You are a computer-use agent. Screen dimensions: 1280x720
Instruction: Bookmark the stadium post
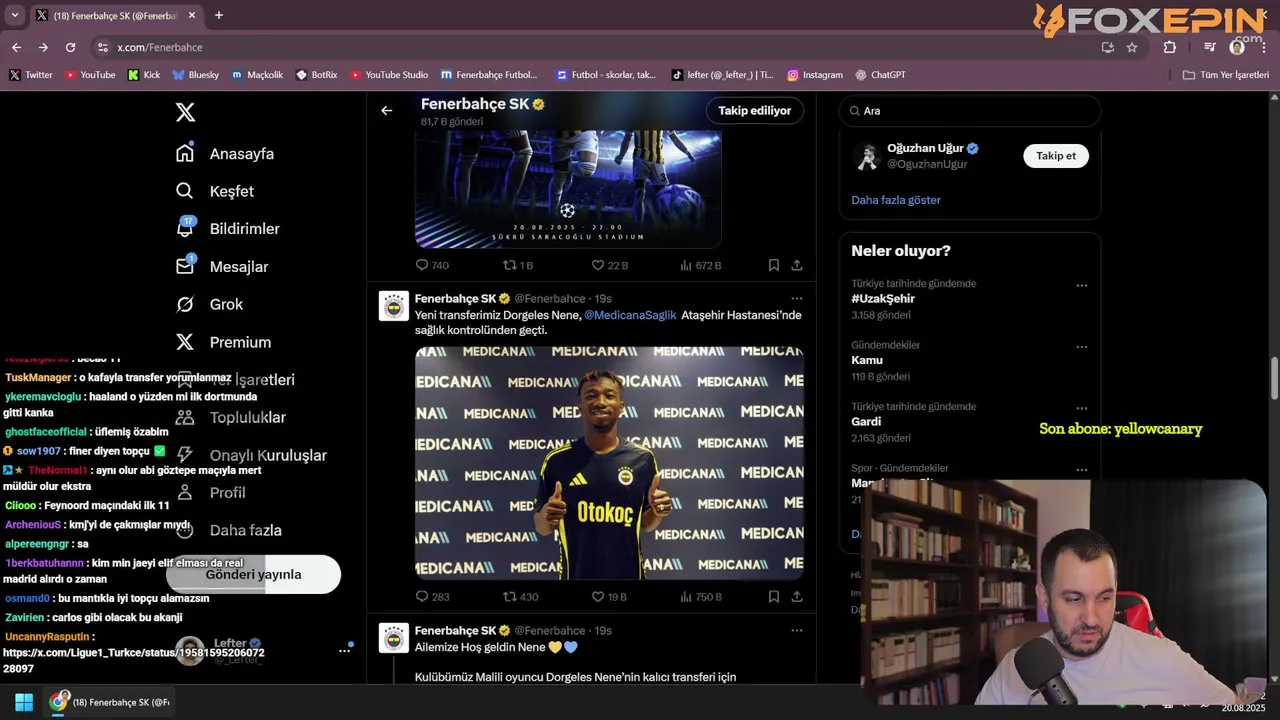pyautogui.click(x=774, y=265)
